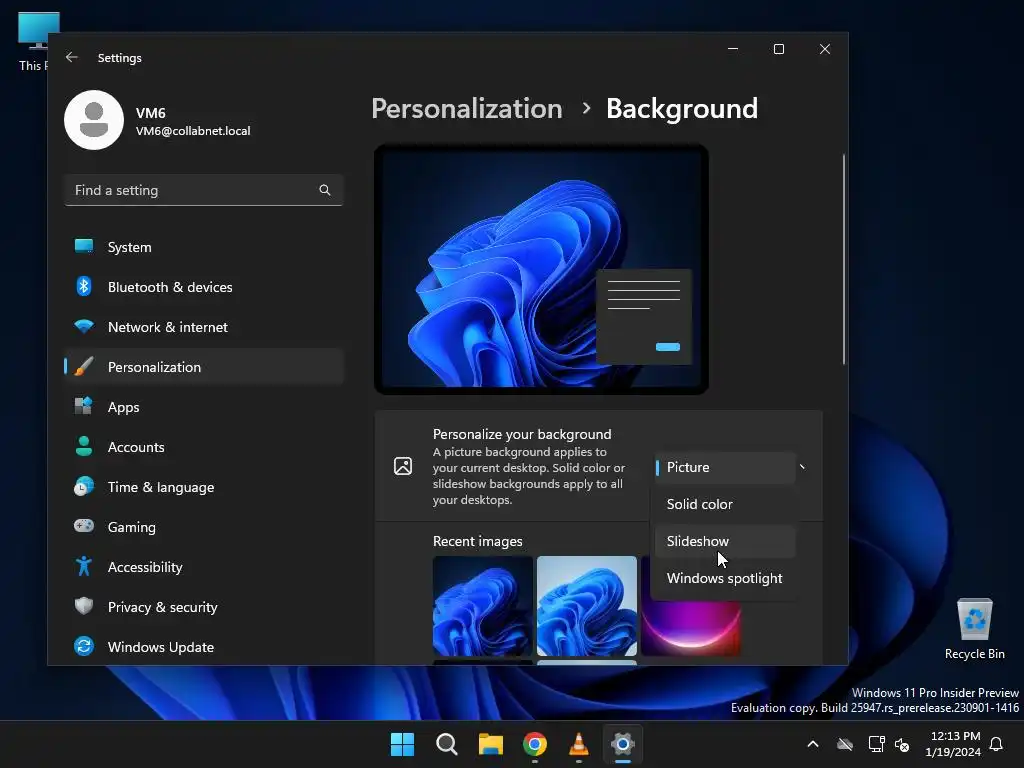
Task: Click the Time & language clock icon
Action: tap(84, 487)
